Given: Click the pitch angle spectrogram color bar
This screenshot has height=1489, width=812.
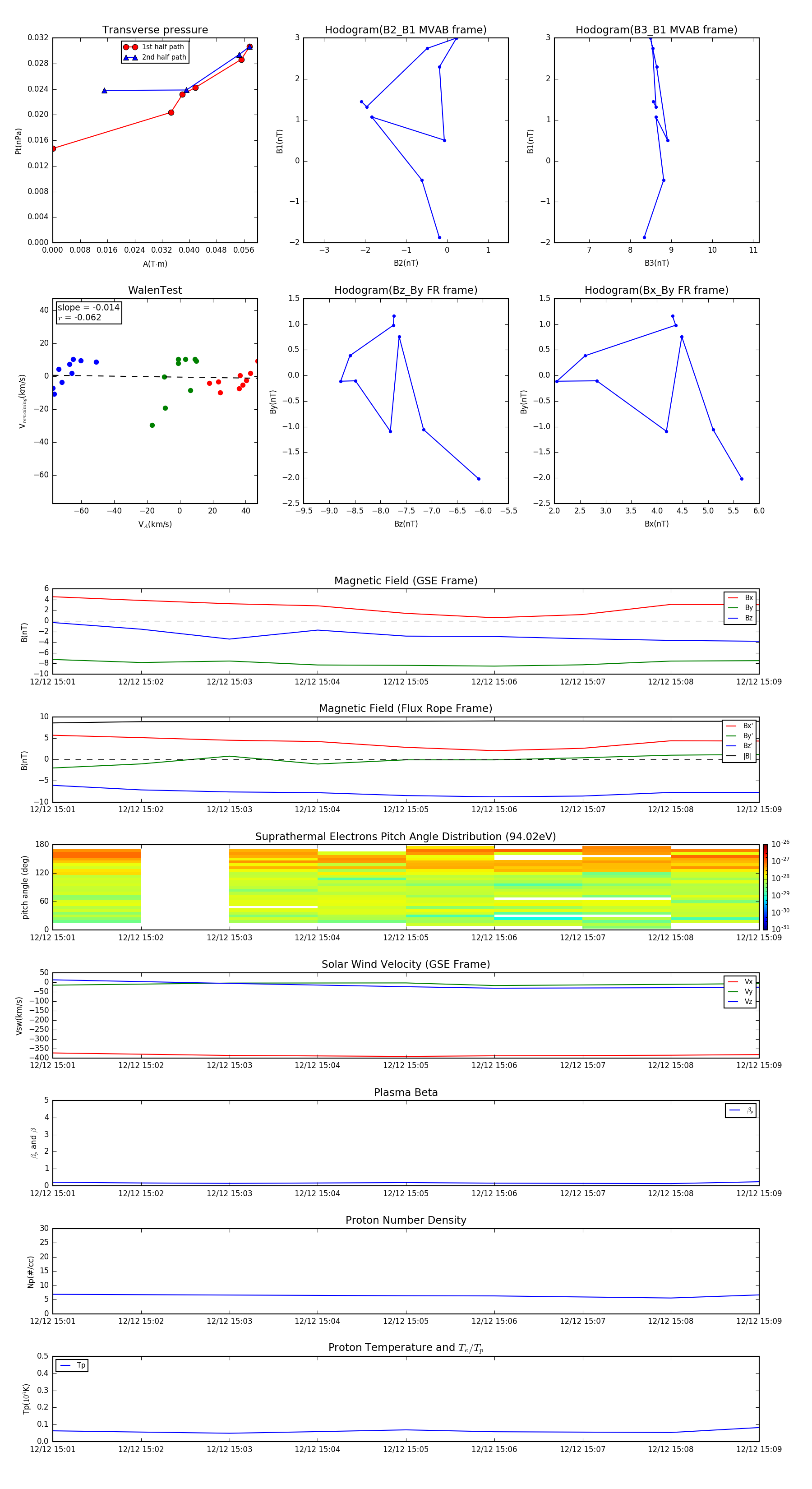Looking at the screenshot, I should tap(765, 887).
